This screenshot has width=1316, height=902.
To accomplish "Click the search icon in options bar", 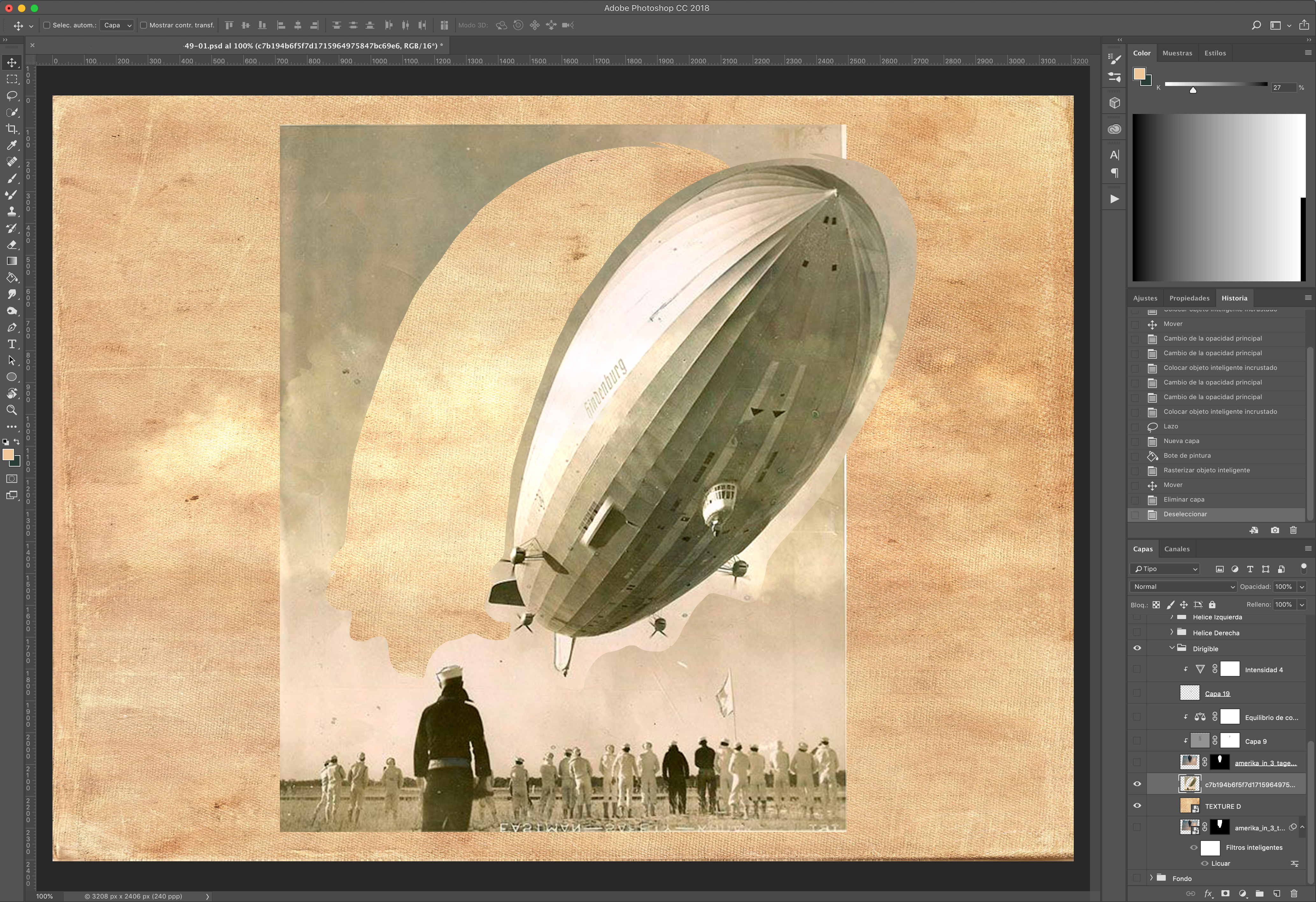I will [x=1256, y=25].
